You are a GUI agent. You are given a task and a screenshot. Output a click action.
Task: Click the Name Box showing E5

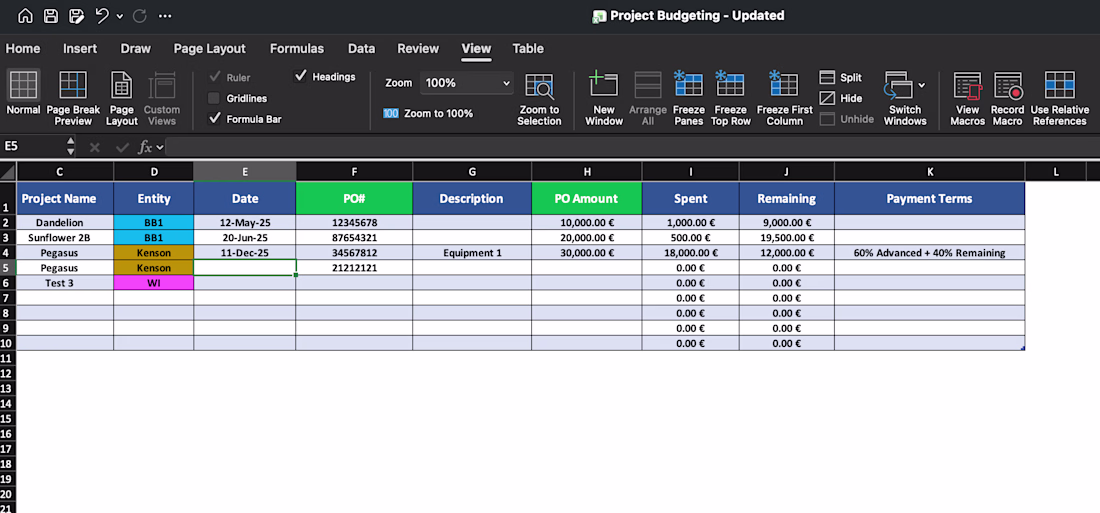coord(32,146)
